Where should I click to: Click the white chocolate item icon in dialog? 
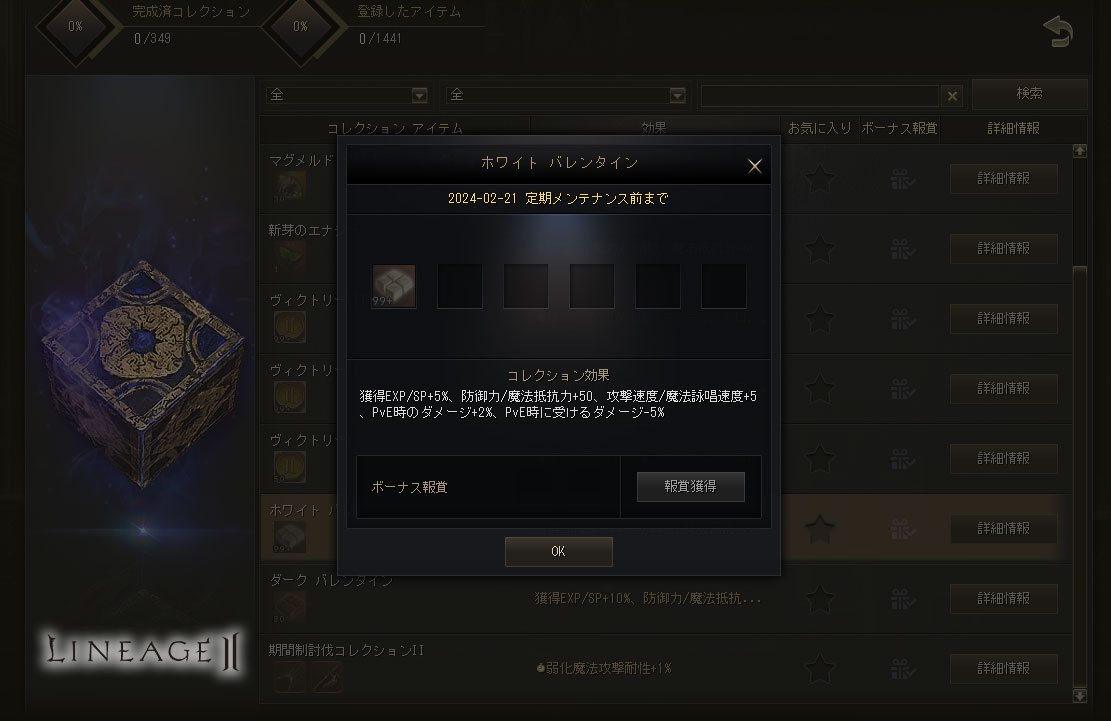(x=394, y=286)
